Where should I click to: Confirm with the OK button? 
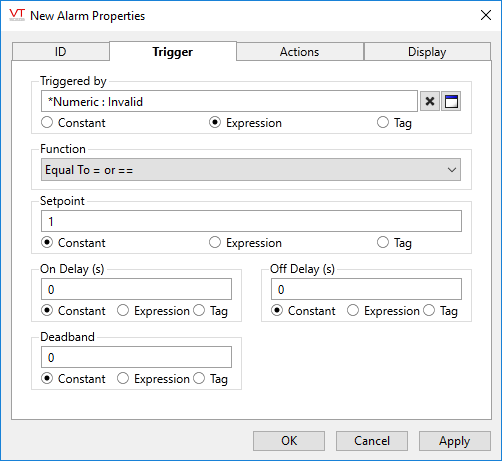pyautogui.click(x=289, y=441)
